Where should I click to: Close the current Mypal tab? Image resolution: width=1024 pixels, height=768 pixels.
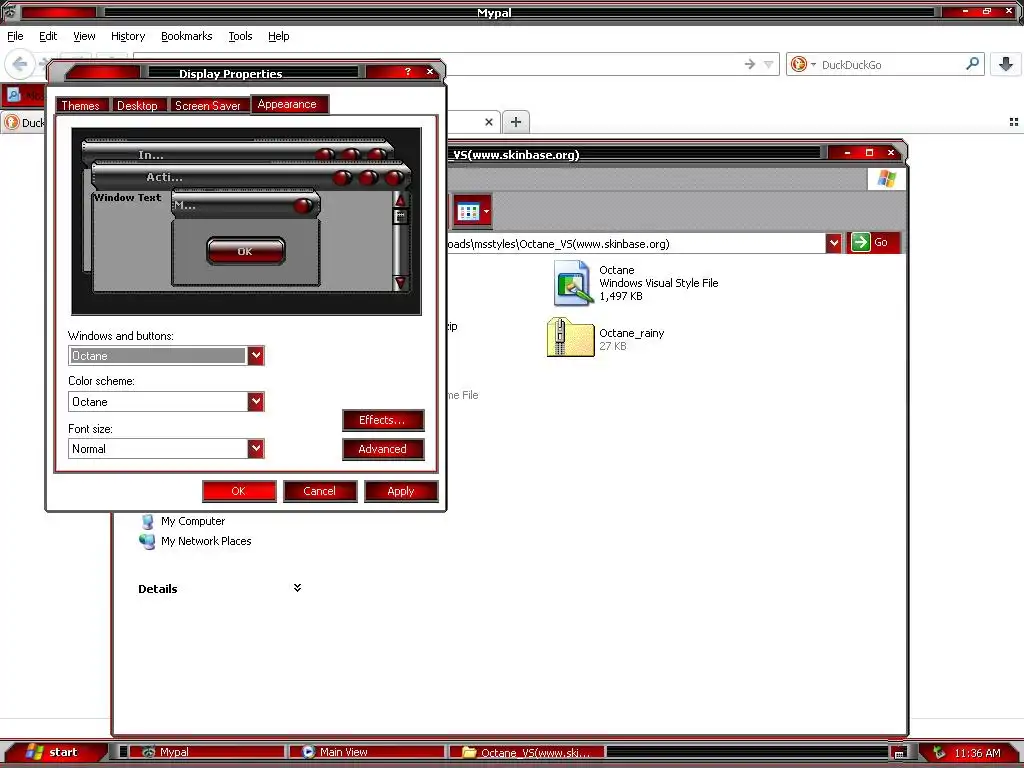(488, 122)
